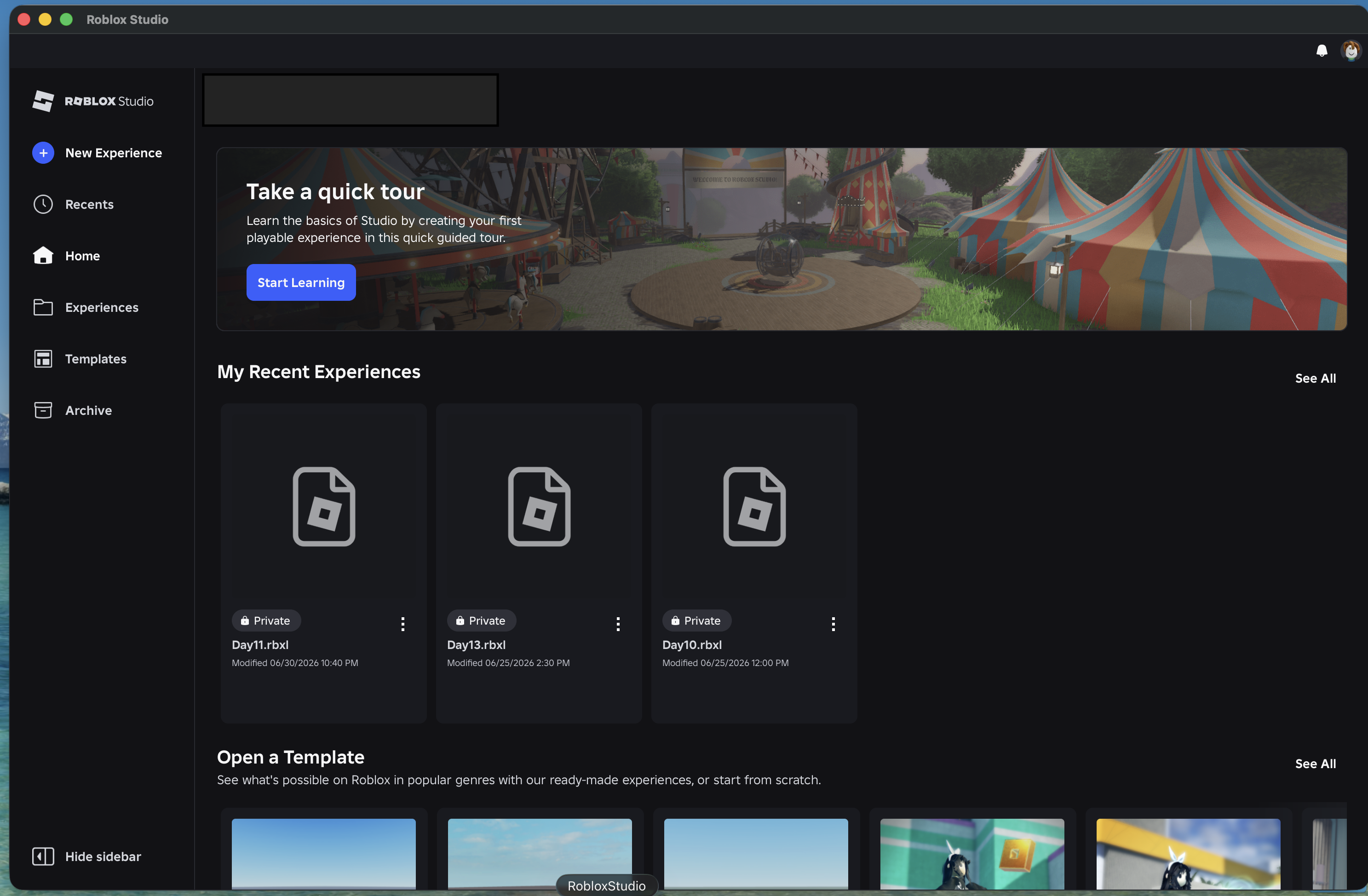The height and width of the screenshot is (896, 1368).
Task: Open the Day10.rbxl file icon
Action: [754, 506]
